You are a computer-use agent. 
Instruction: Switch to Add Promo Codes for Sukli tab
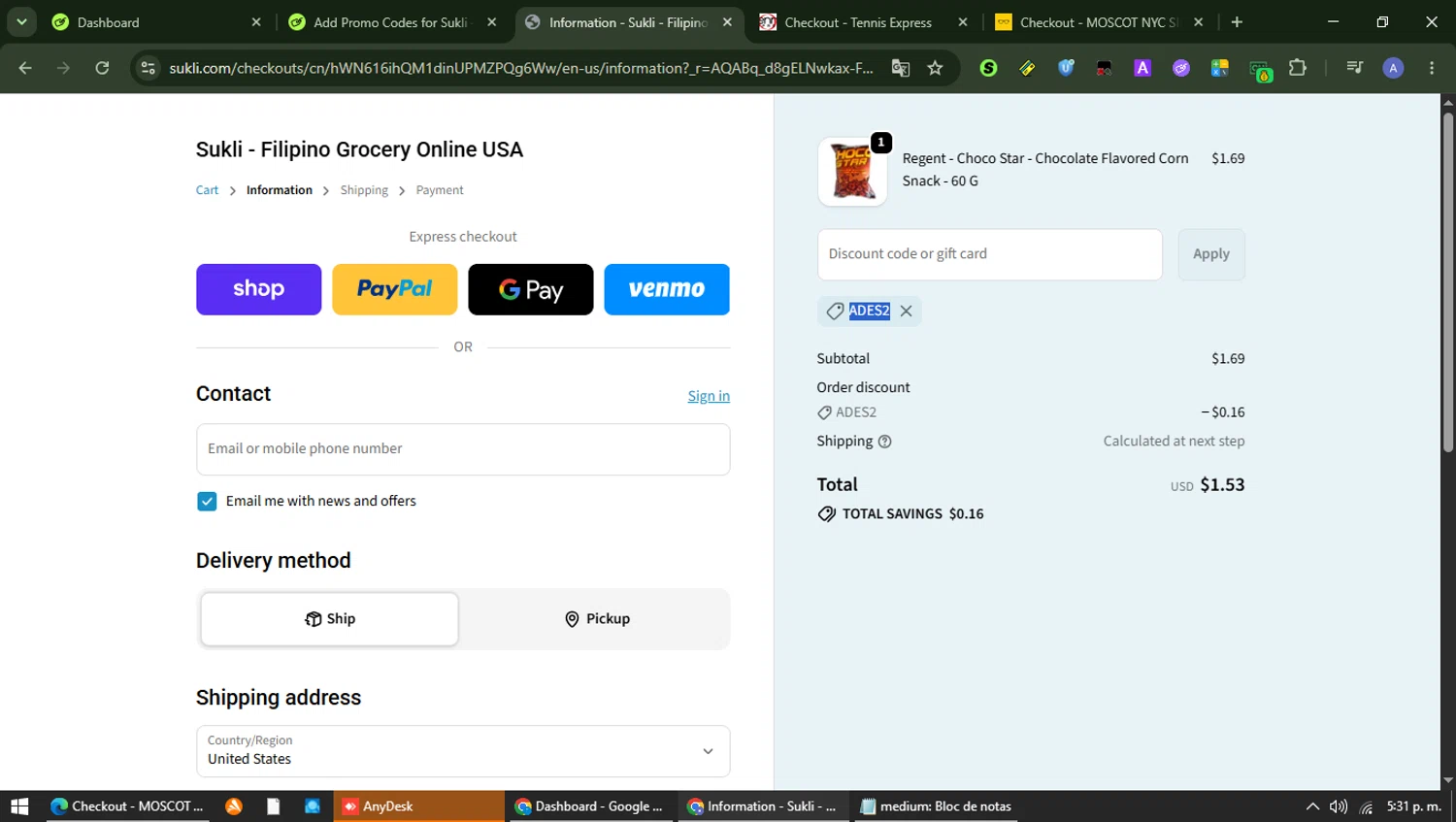[x=390, y=21]
